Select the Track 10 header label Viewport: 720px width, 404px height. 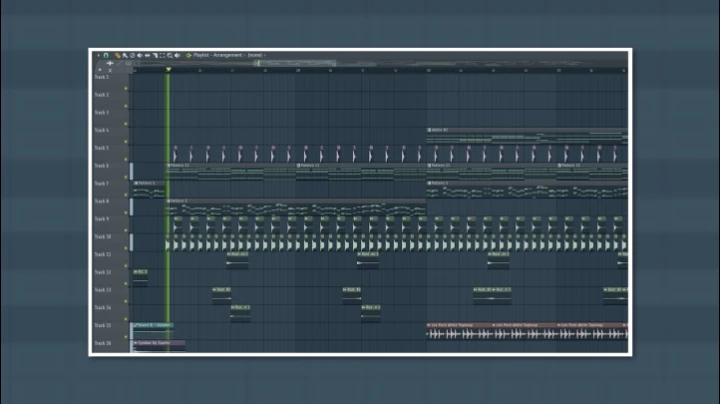point(102,237)
